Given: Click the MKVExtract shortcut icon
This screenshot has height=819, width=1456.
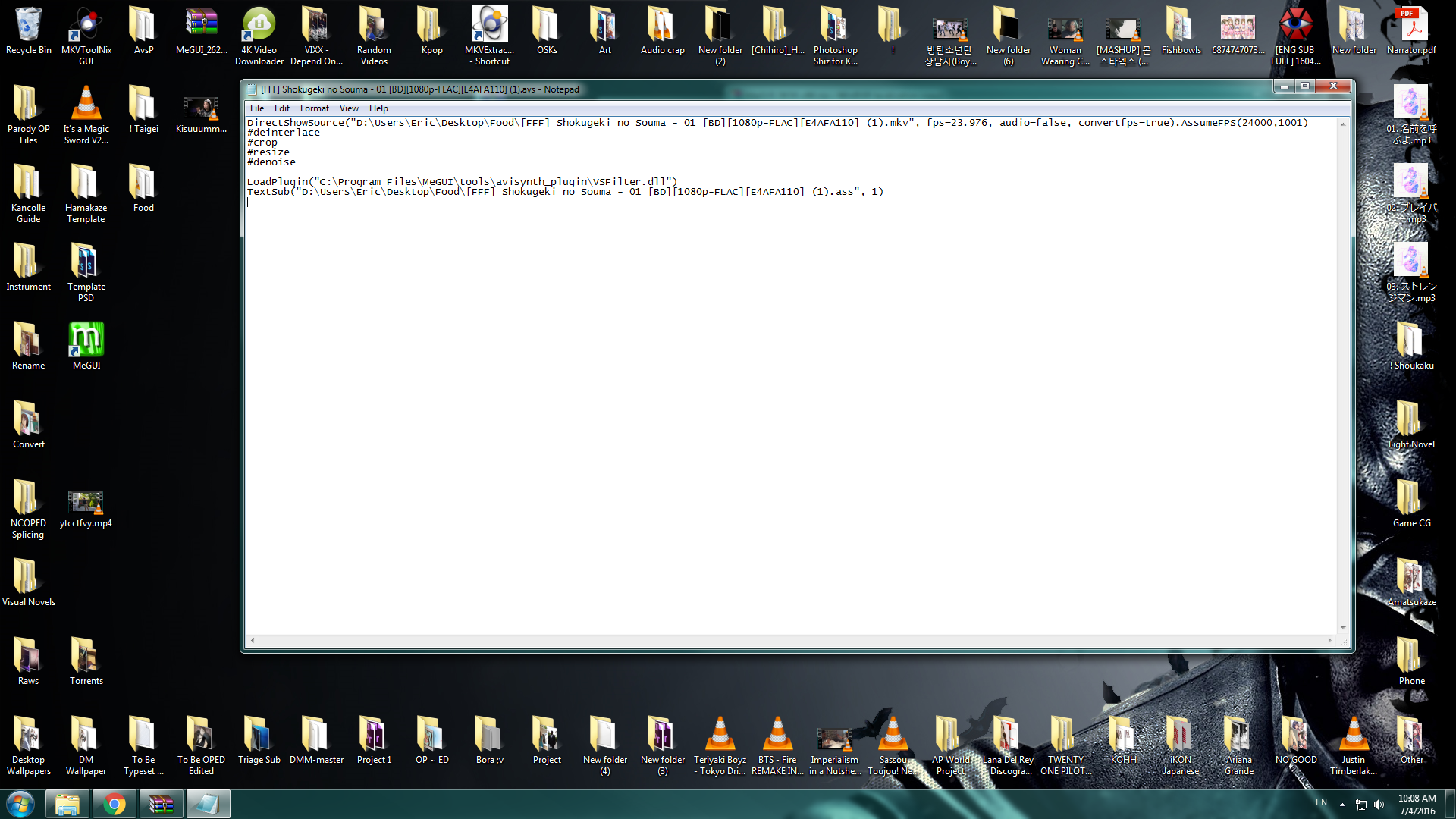Looking at the screenshot, I should pos(489,26).
